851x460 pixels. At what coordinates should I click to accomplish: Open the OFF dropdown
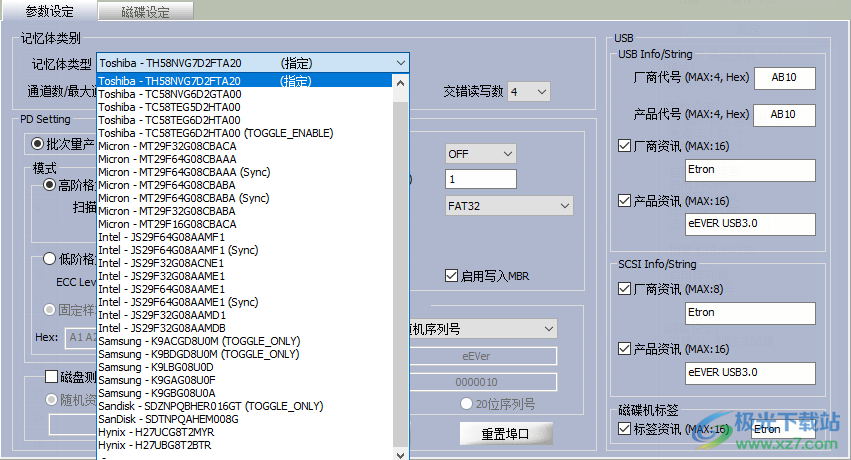point(480,154)
